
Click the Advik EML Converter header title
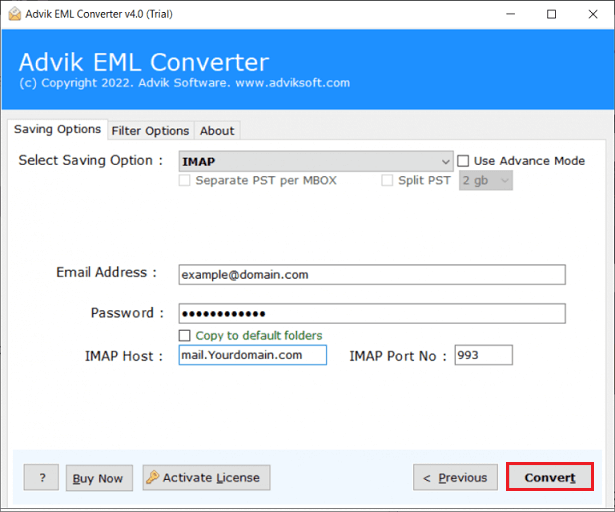coord(144,62)
